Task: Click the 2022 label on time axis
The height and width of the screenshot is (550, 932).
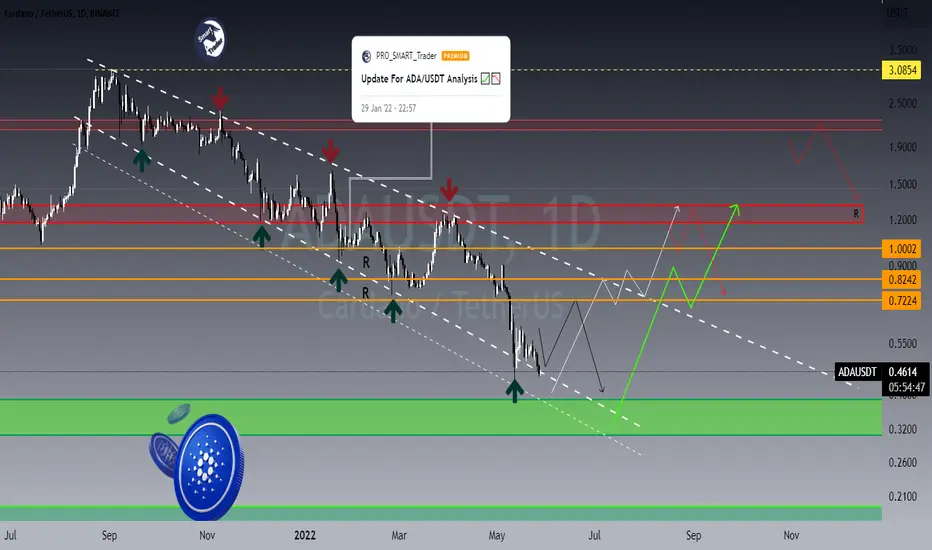Action: [x=305, y=536]
